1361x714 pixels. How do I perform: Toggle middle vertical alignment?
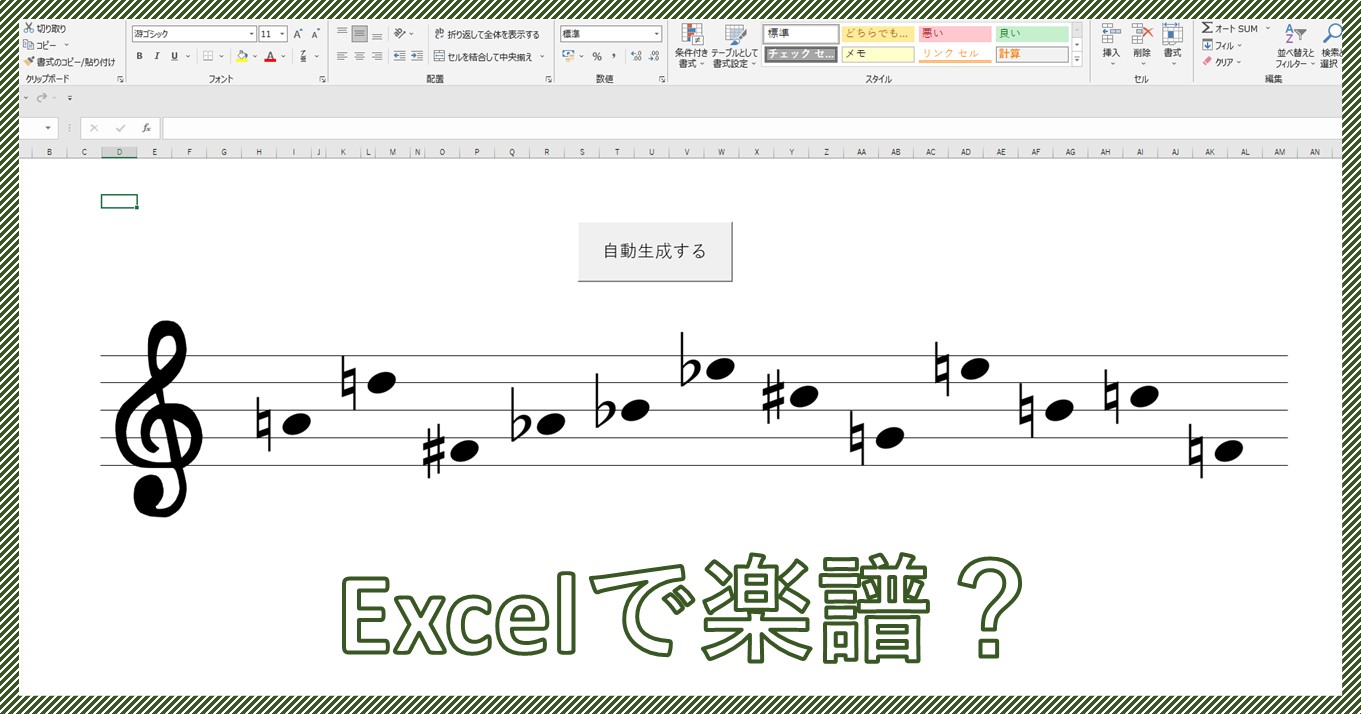(359, 34)
